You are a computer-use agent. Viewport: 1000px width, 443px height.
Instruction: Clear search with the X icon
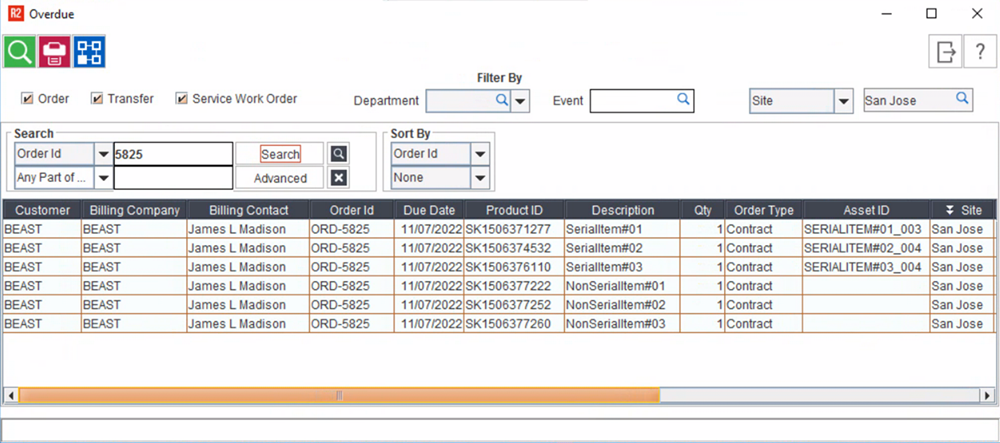(x=339, y=178)
